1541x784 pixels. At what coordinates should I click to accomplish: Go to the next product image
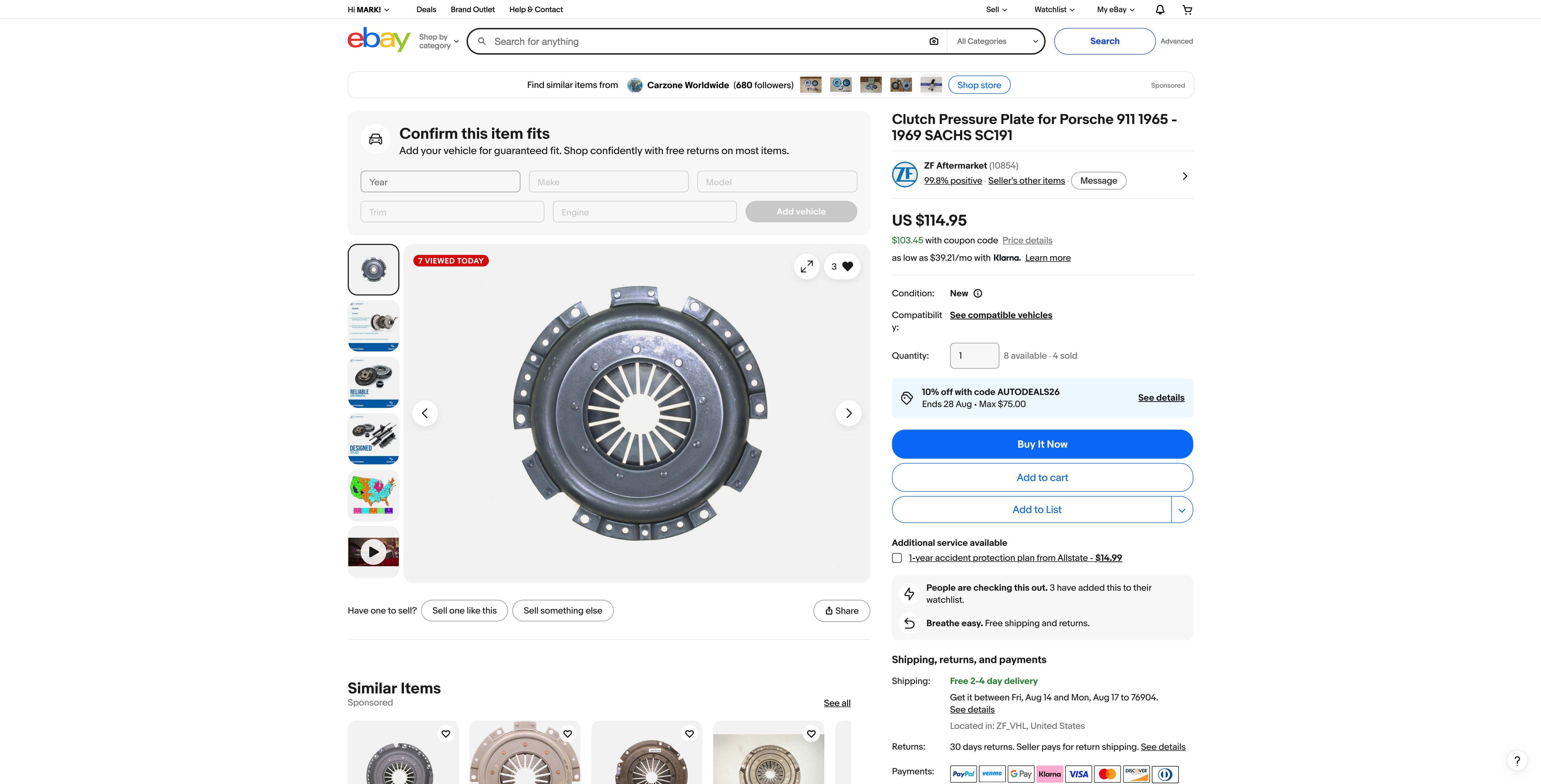[x=848, y=413]
